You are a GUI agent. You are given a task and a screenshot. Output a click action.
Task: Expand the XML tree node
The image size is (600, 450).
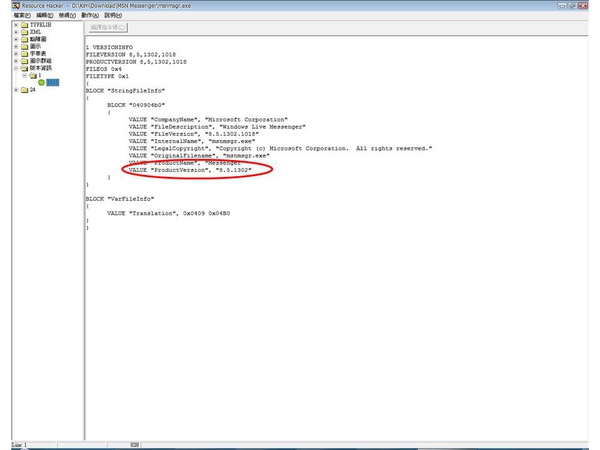click(16, 32)
